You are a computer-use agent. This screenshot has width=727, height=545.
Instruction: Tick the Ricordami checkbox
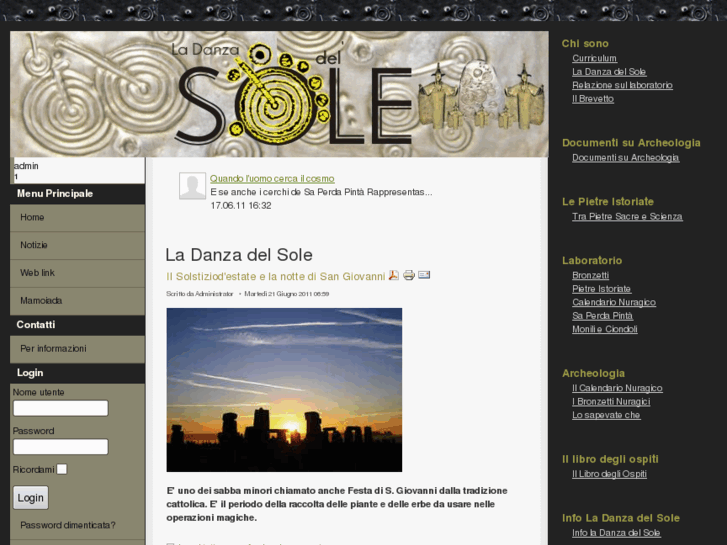click(x=62, y=469)
